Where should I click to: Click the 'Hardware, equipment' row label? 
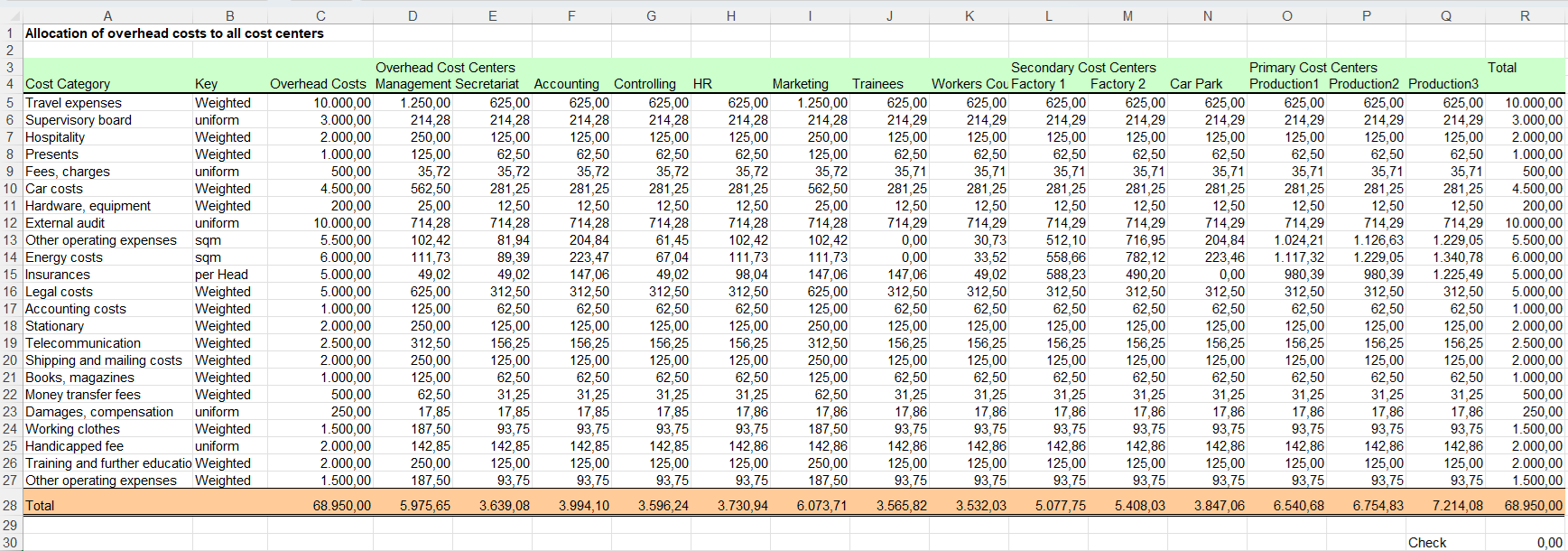click(88, 206)
